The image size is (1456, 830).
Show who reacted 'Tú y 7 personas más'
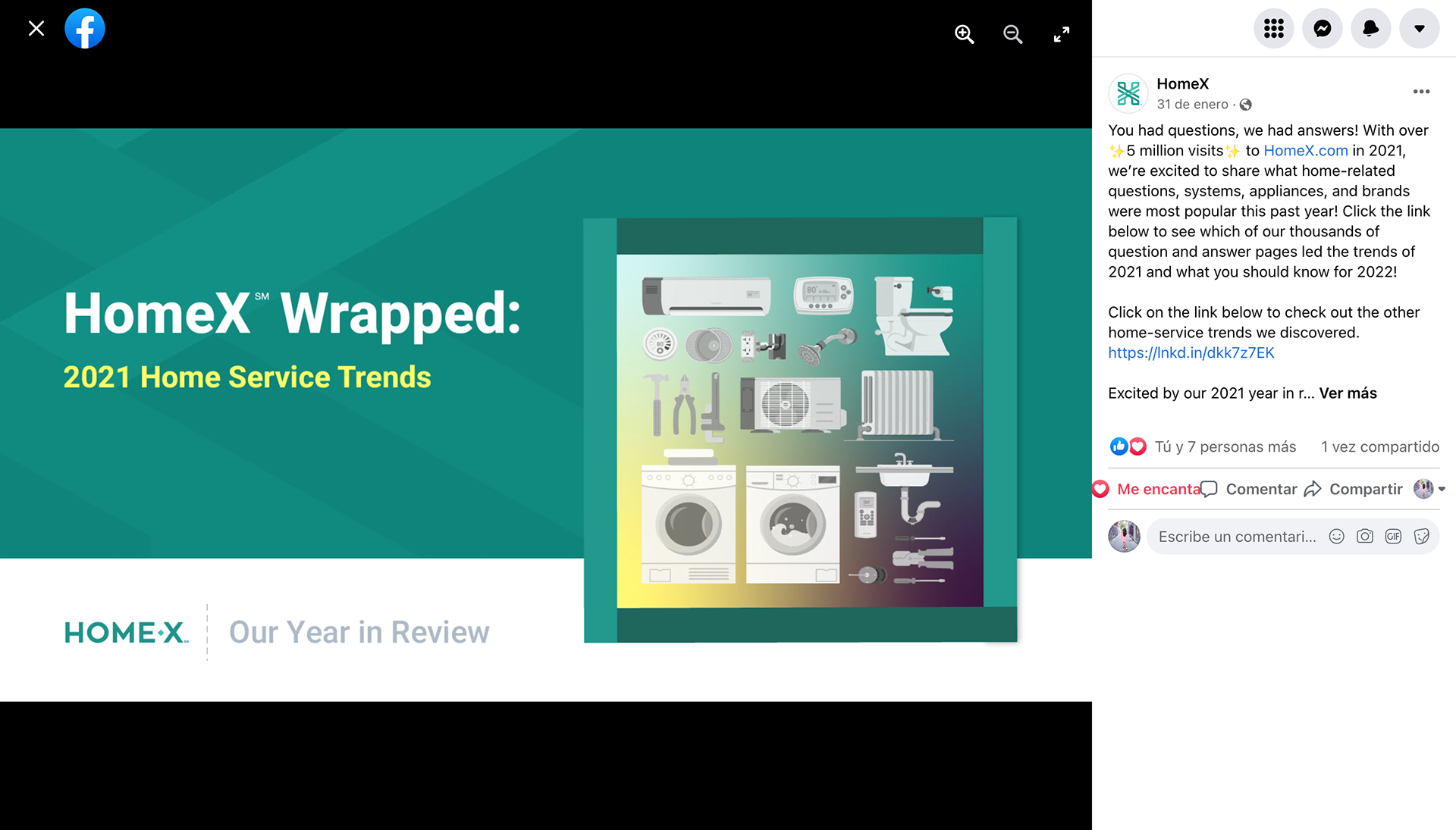click(1225, 447)
